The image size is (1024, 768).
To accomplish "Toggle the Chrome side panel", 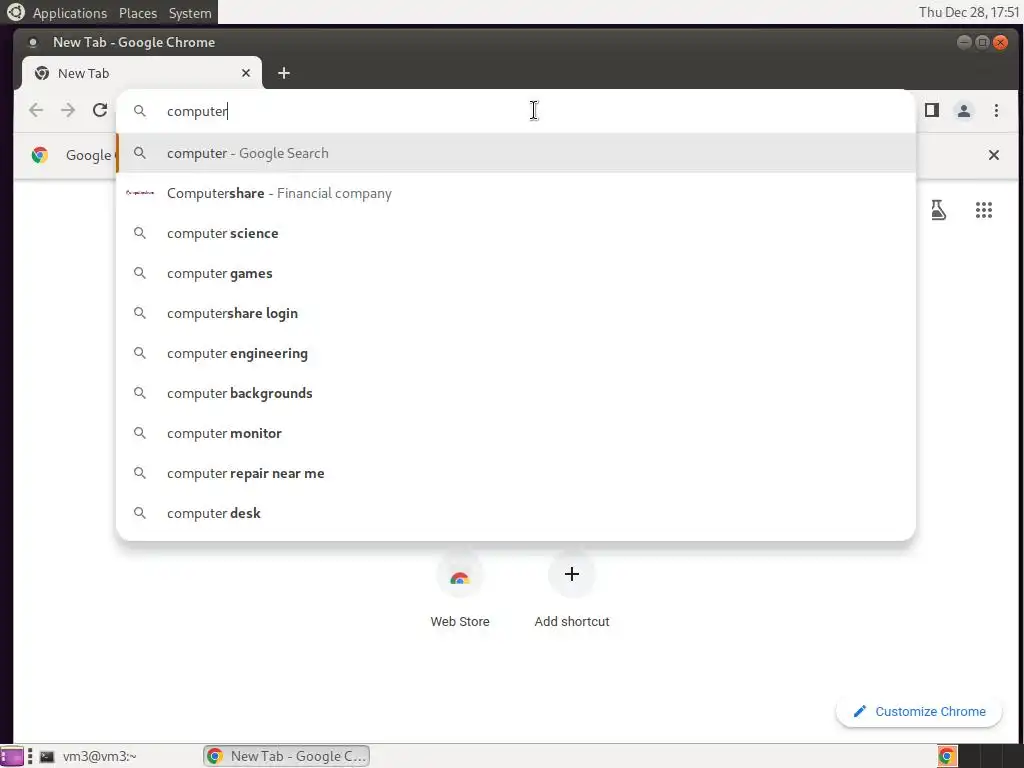I will [932, 110].
